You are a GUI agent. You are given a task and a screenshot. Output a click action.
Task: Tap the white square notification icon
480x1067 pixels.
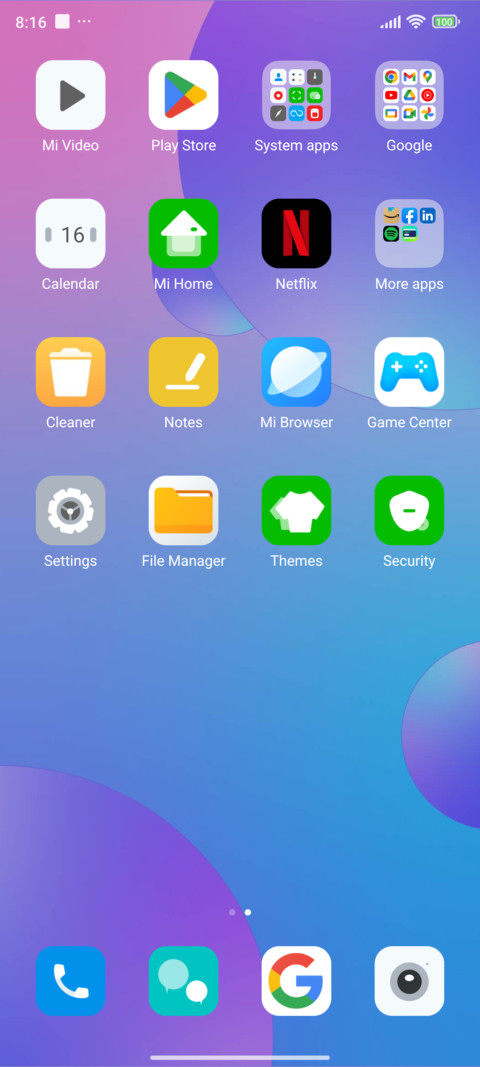point(62,22)
